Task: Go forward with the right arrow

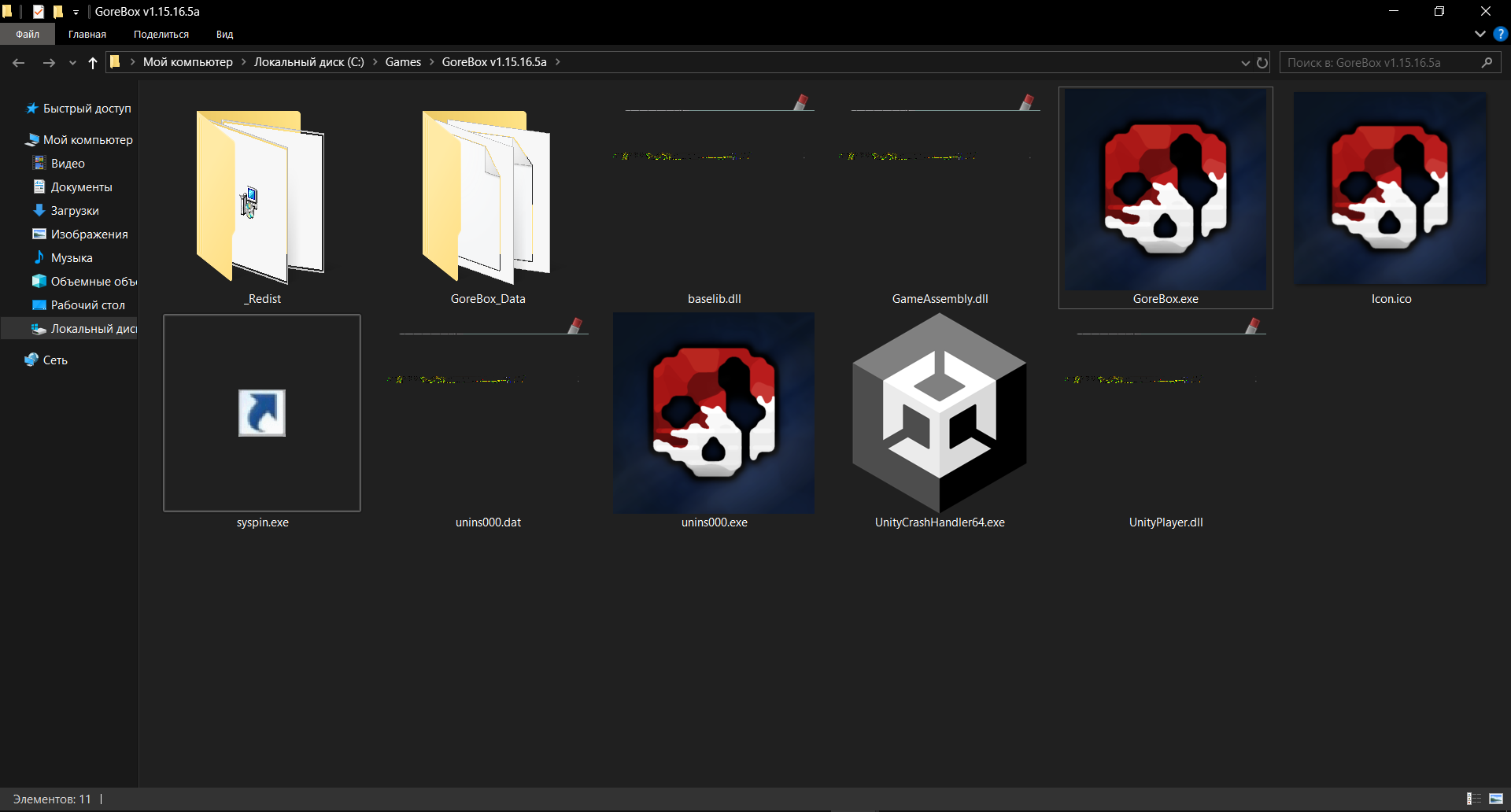Action: [x=49, y=62]
